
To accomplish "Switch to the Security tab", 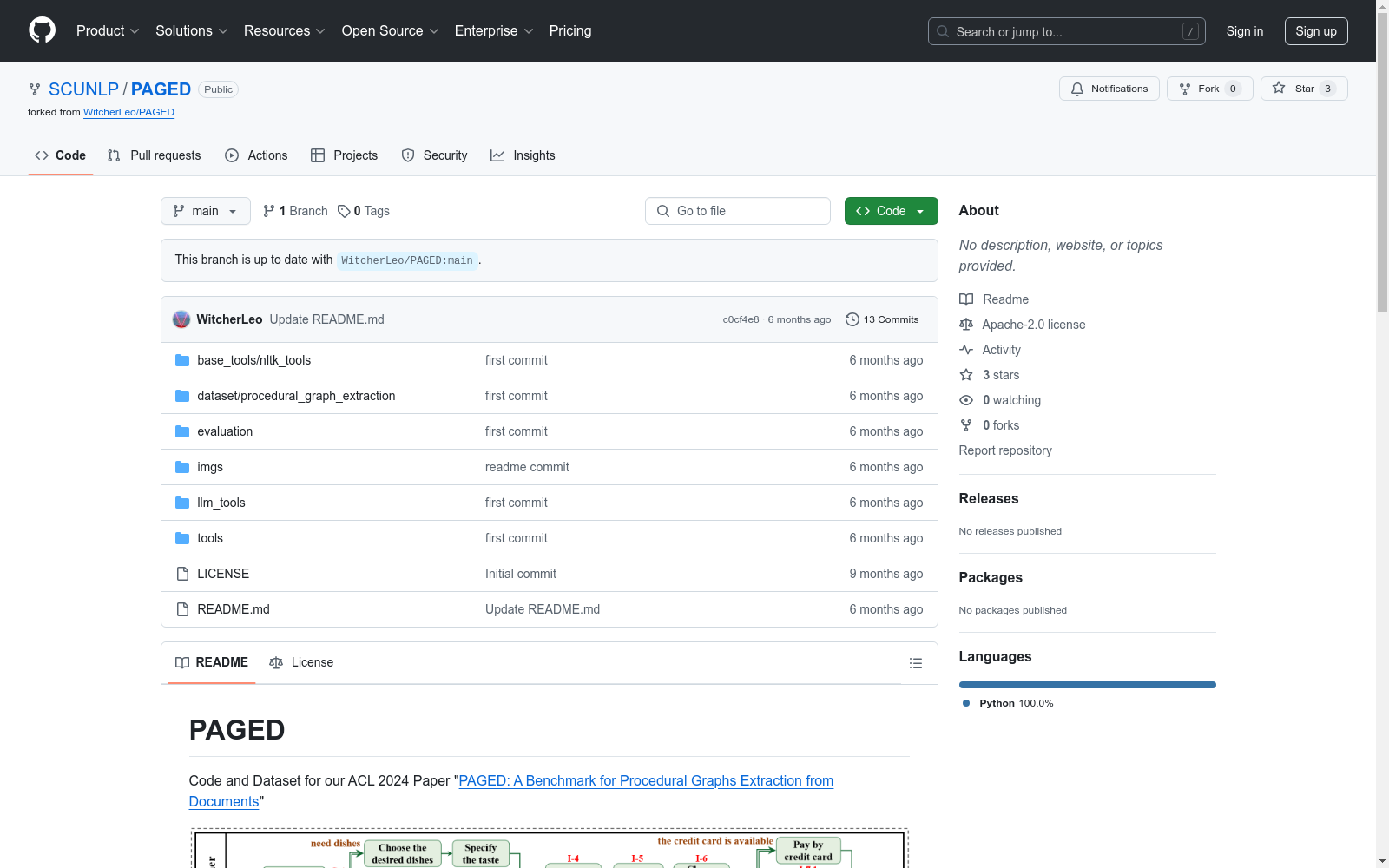I will coord(434,155).
